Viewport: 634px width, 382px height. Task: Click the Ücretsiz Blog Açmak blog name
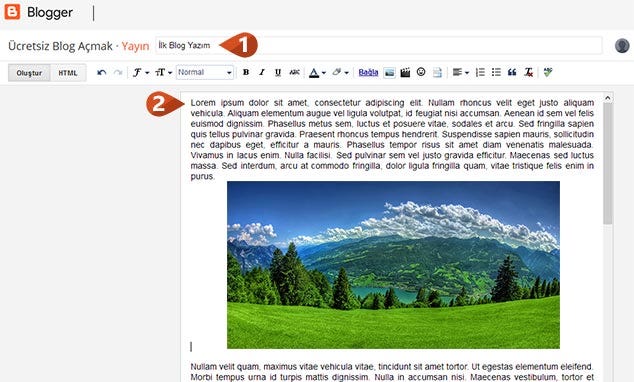coord(60,46)
